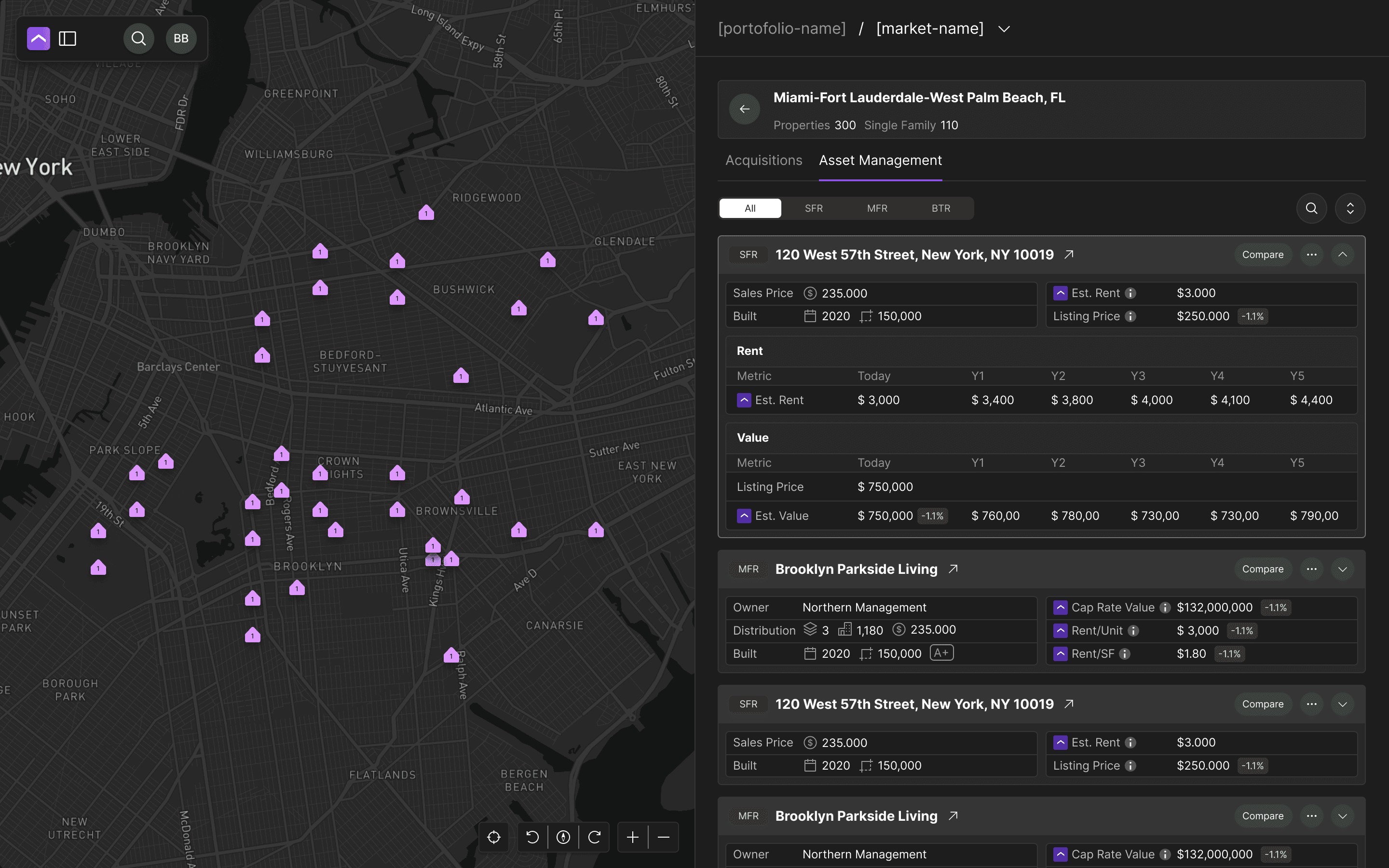Click the Single Family 110 count
1389x868 pixels.
pos(911,125)
